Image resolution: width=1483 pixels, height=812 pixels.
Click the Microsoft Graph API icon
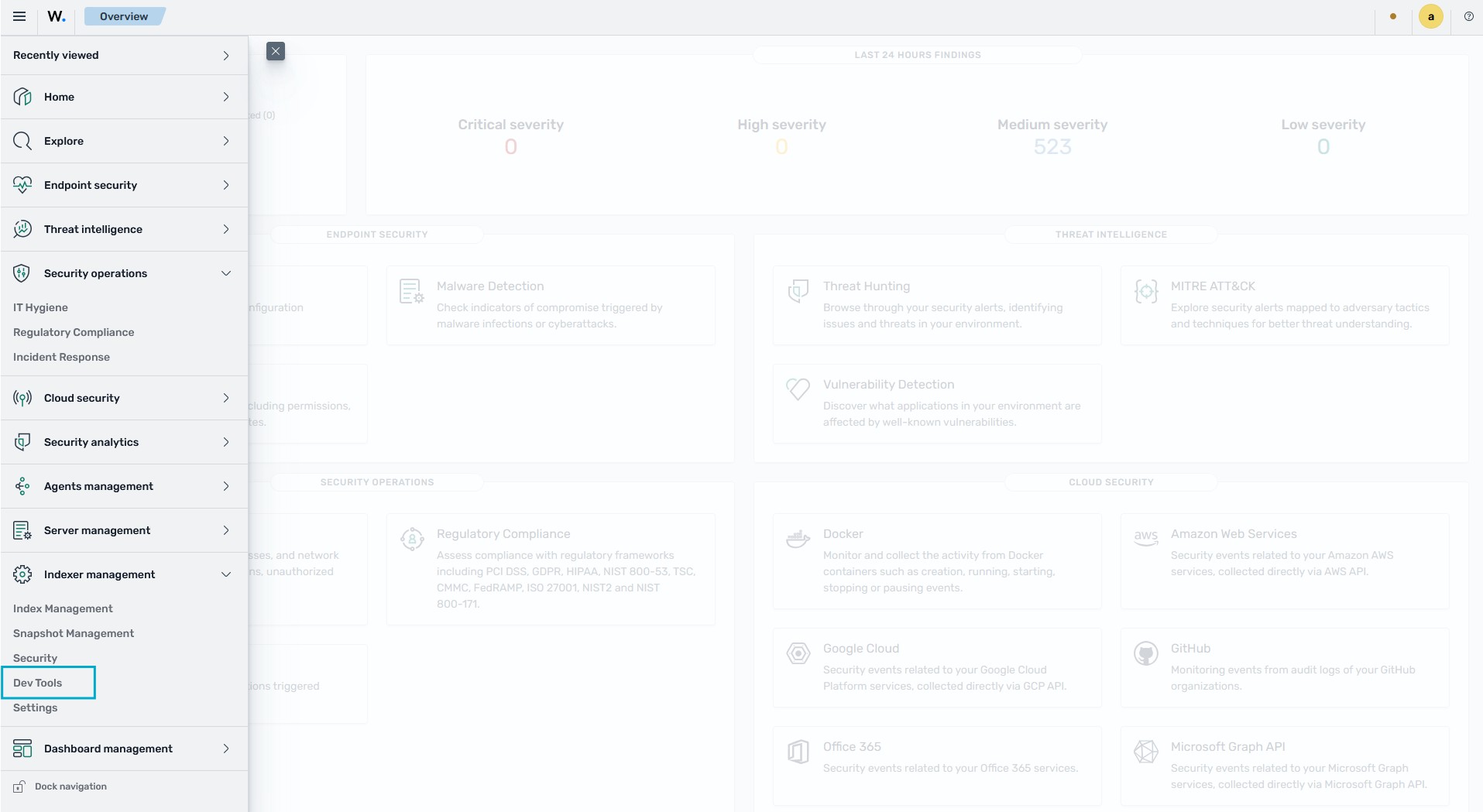[x=1146, y=752]
